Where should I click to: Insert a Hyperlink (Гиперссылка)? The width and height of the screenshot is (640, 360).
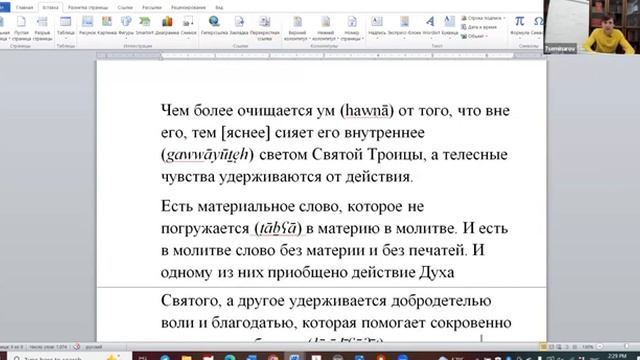pyautogui.click(x=214, y=25)
